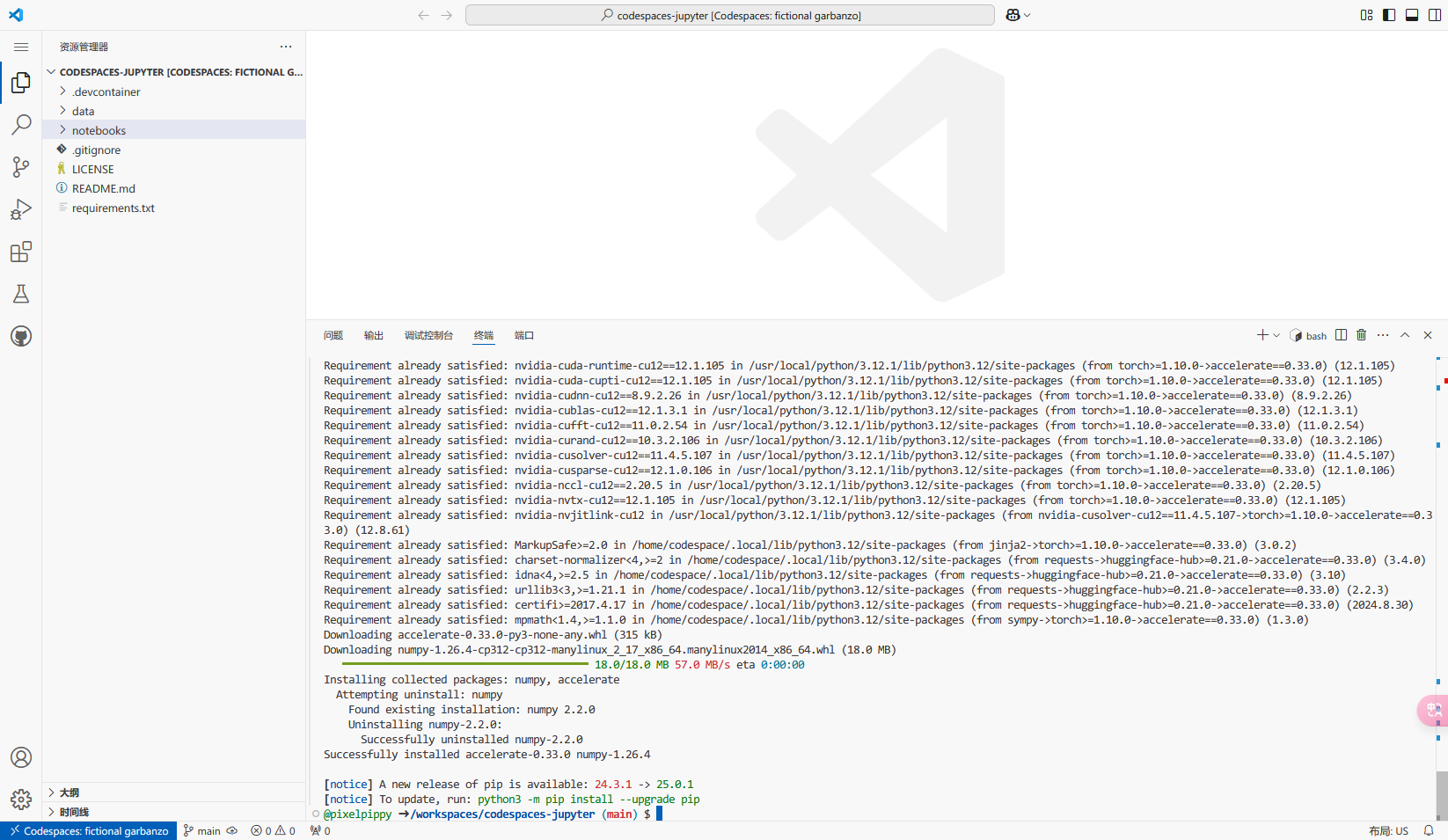Click the "@pixelpippy" prompt username
This screenshot has height=840, width=1448.
point(358,814)
